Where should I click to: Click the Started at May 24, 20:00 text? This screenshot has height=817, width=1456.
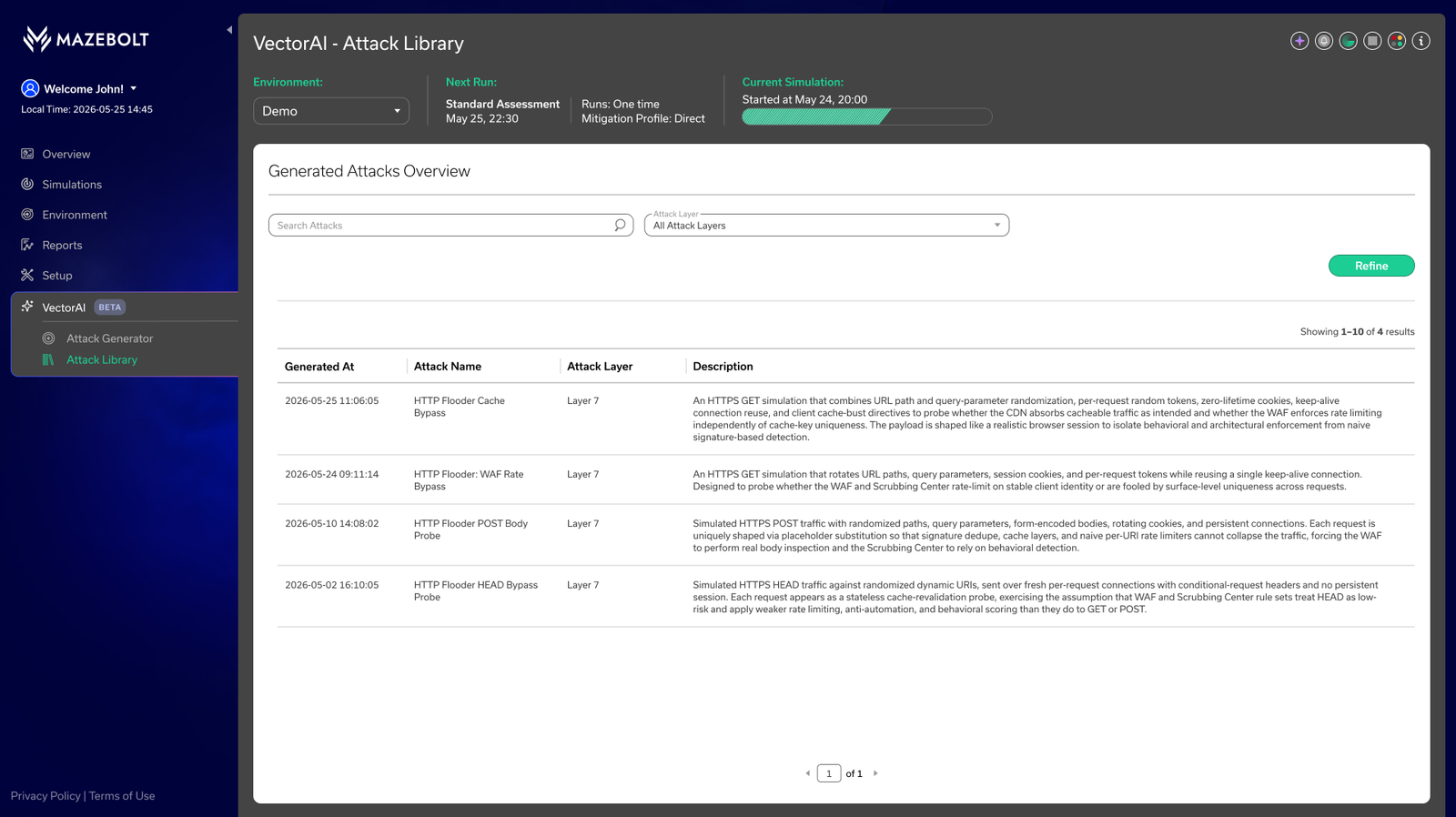pyautogui.click(x=804, y=99)
